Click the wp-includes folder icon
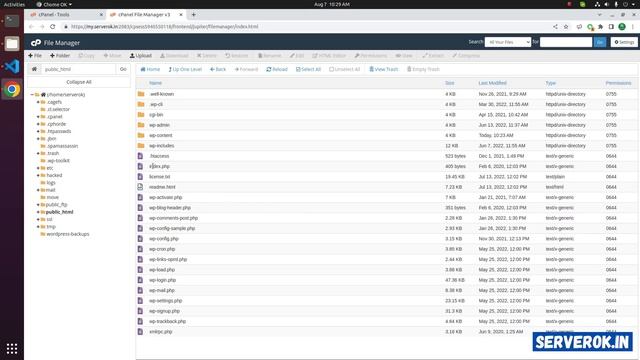This screenshot has width=640, height=360. tap(141, 146)
